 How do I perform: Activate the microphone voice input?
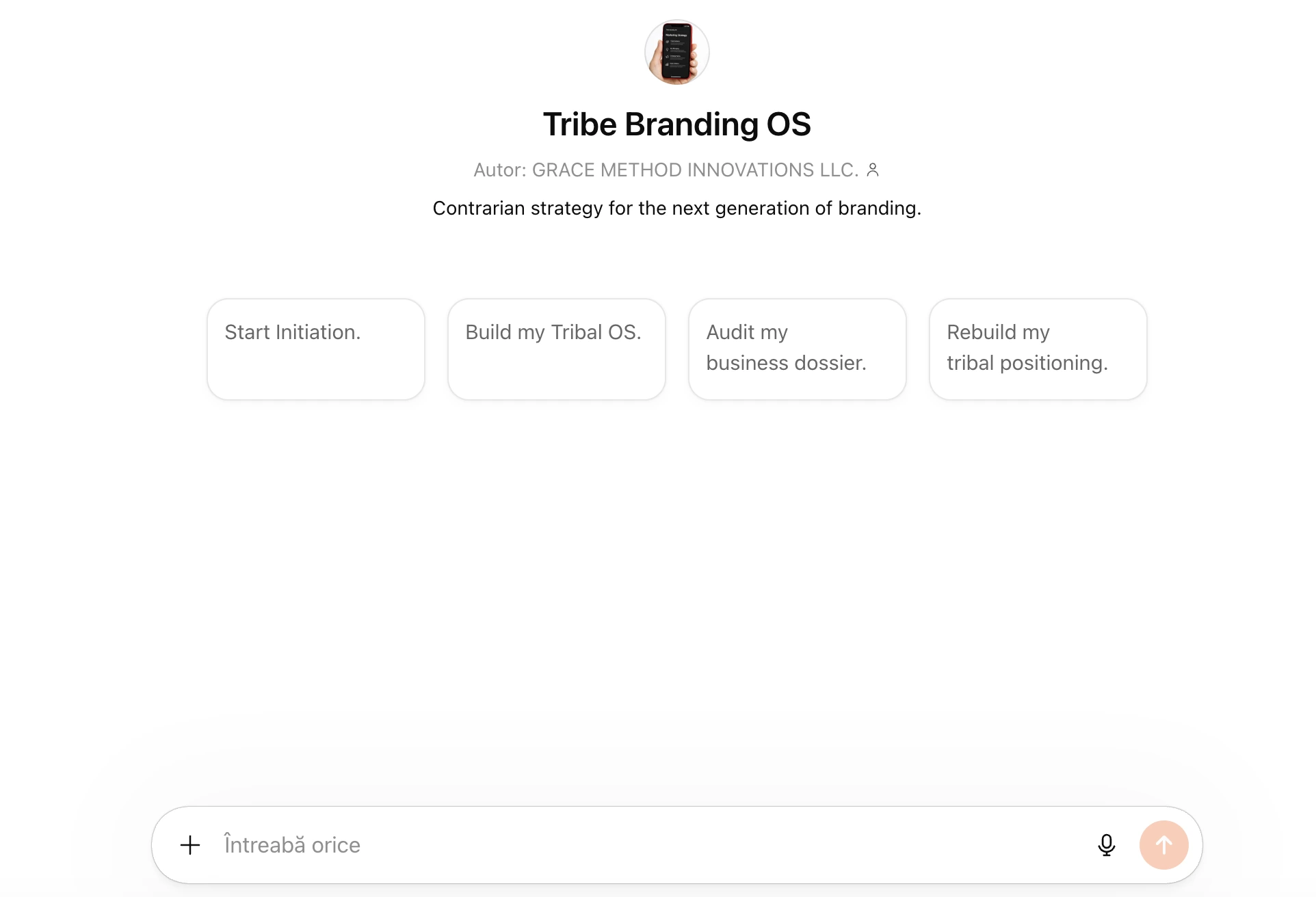tap(1106, 845)
